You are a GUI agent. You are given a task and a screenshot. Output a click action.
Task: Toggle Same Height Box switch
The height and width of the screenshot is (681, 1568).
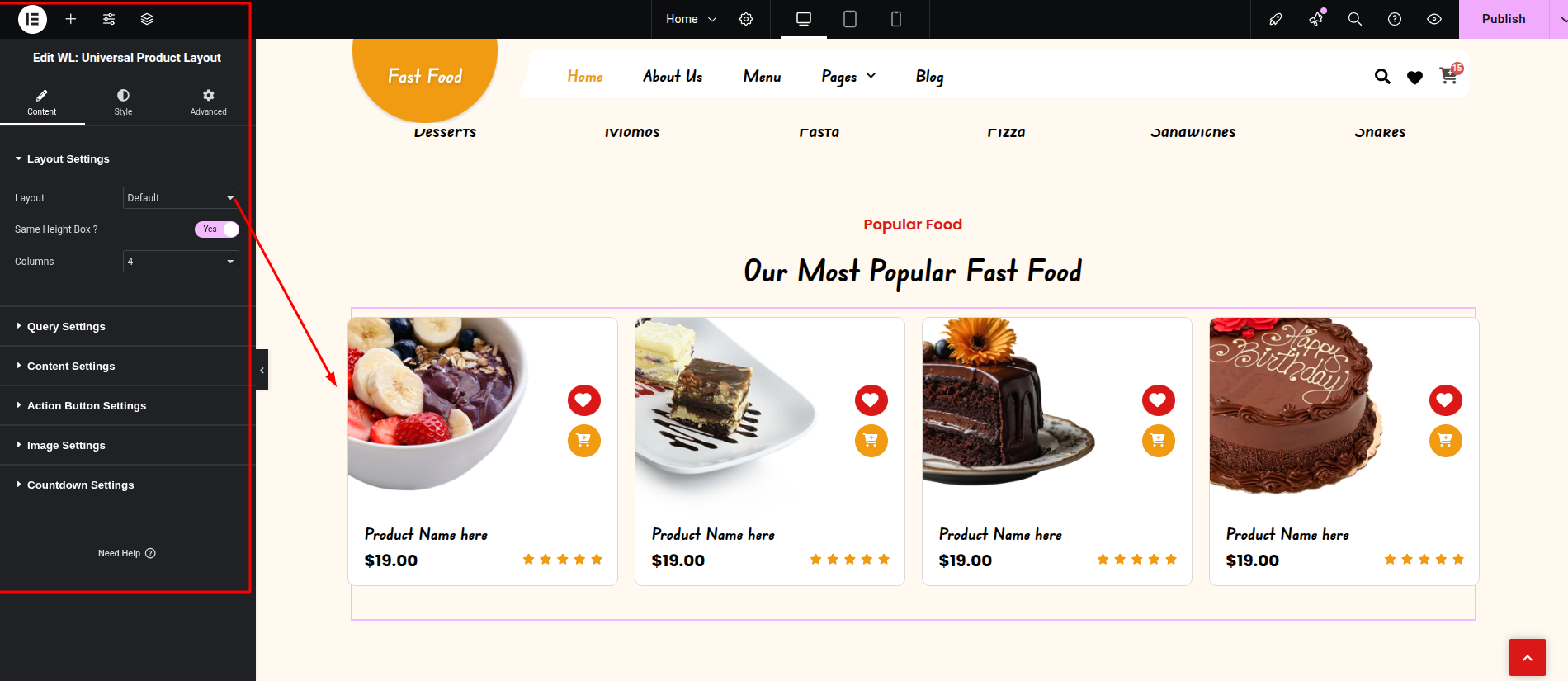pyautogui.click(x=217, y=229)
